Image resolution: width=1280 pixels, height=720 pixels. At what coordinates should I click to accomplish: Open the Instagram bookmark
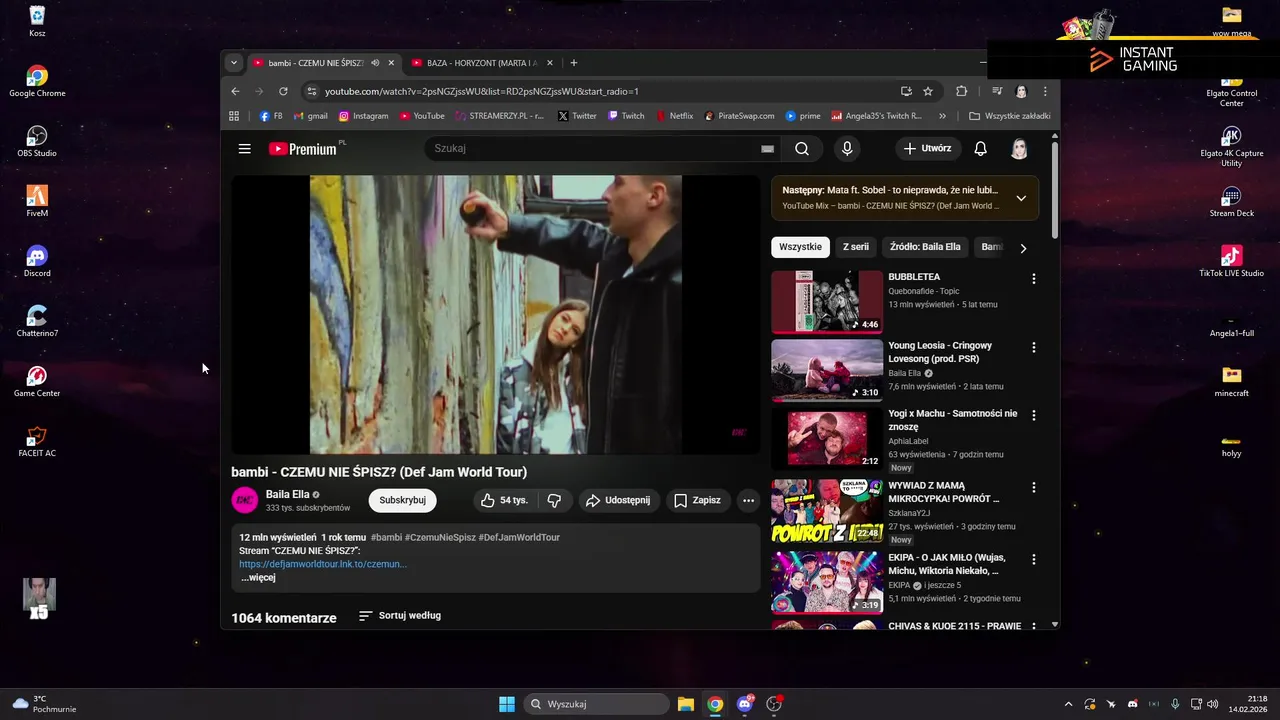point(363,116)
